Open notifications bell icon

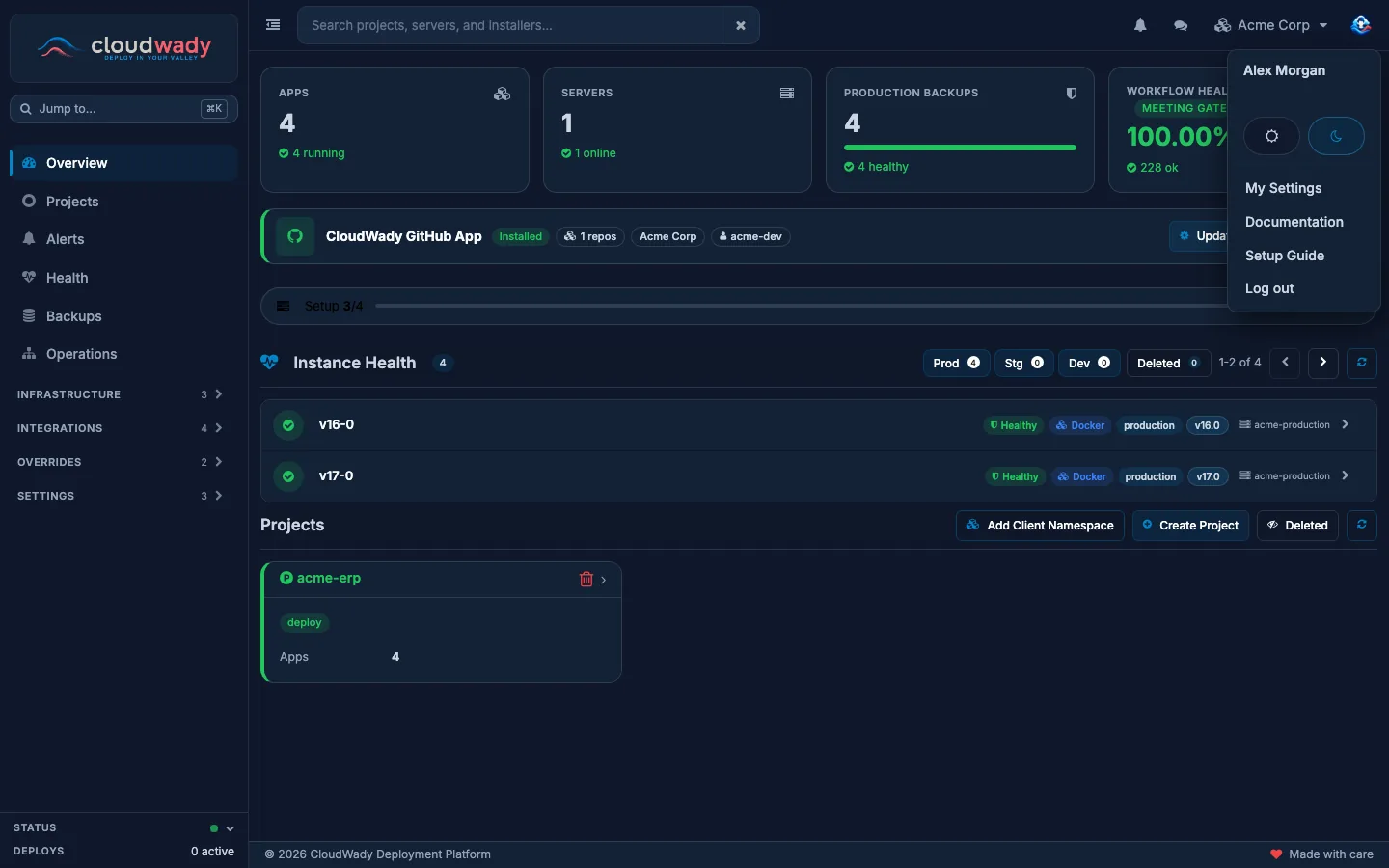point(1140,26)
